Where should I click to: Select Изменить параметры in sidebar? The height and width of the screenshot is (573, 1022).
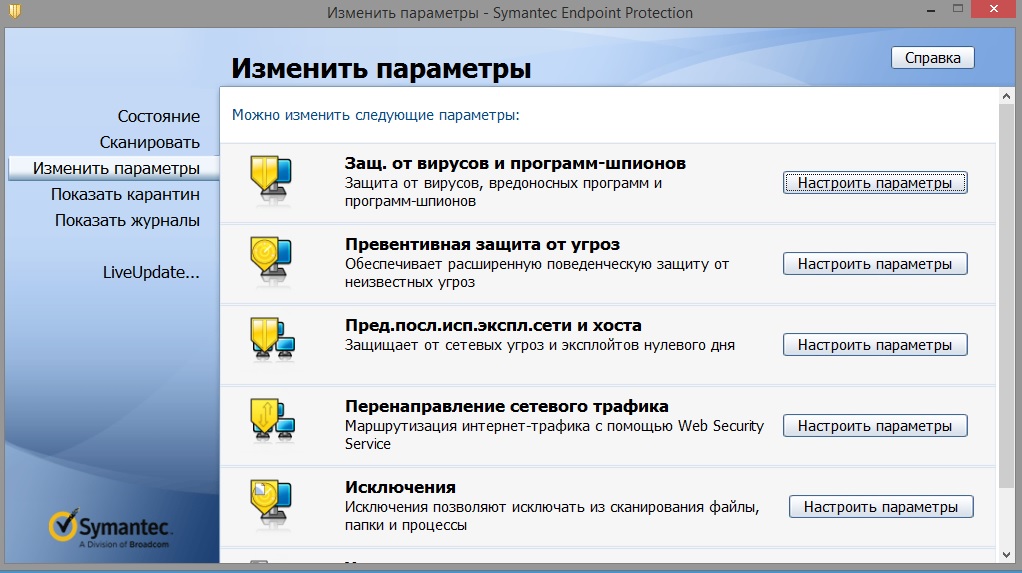pyautogui.click(x=113, y=168)
